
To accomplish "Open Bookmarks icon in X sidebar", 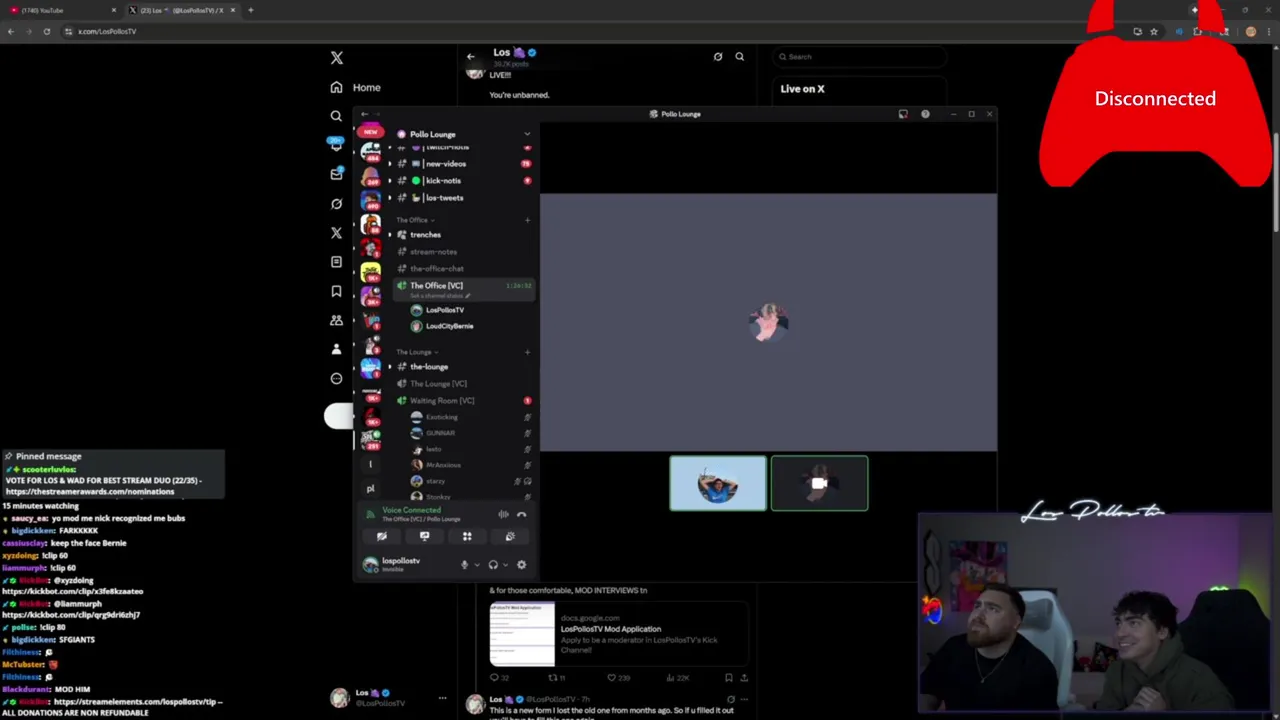I will pyautogui.click(x=337, y=291).
